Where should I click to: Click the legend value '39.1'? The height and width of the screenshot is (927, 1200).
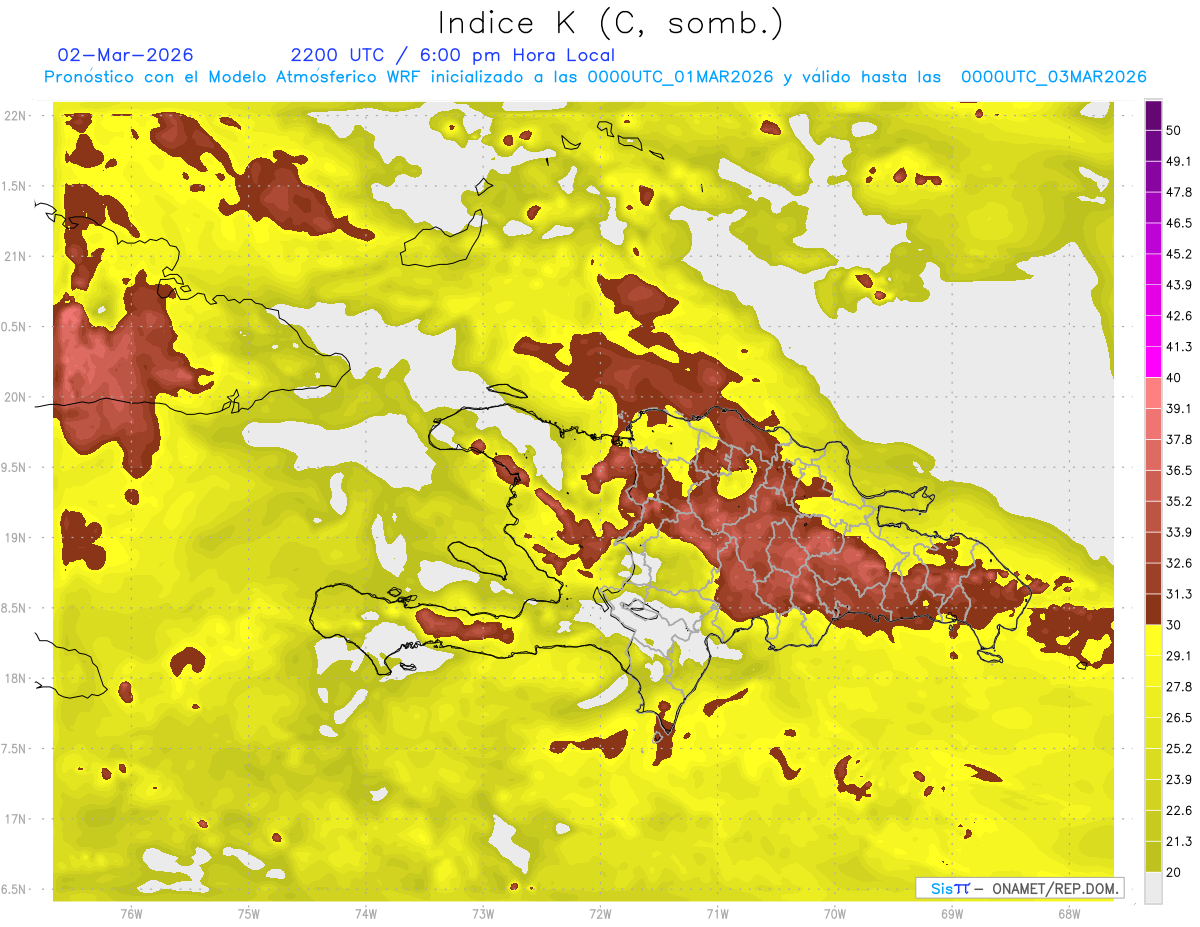(x=1180, y=409)
